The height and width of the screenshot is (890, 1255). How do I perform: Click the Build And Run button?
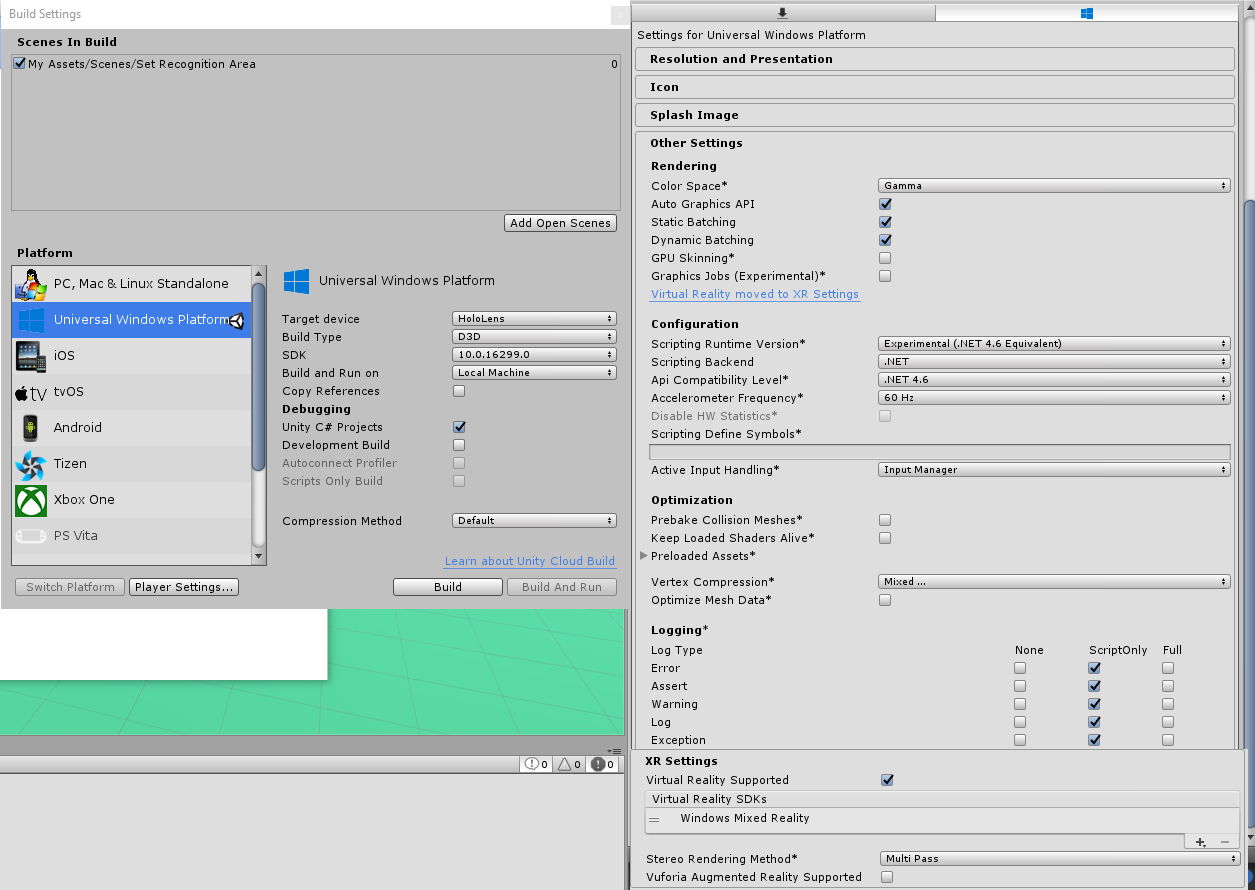[561, 587]
